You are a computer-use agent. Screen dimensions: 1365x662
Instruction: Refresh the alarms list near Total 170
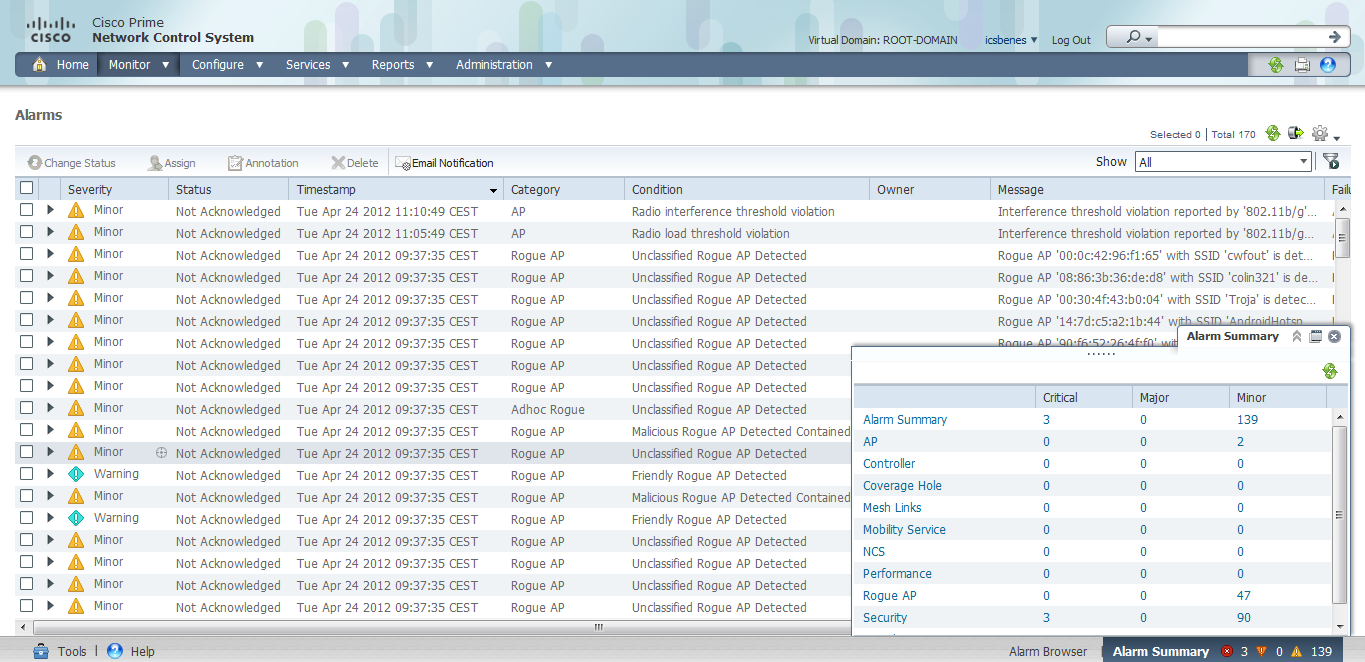1273,133
